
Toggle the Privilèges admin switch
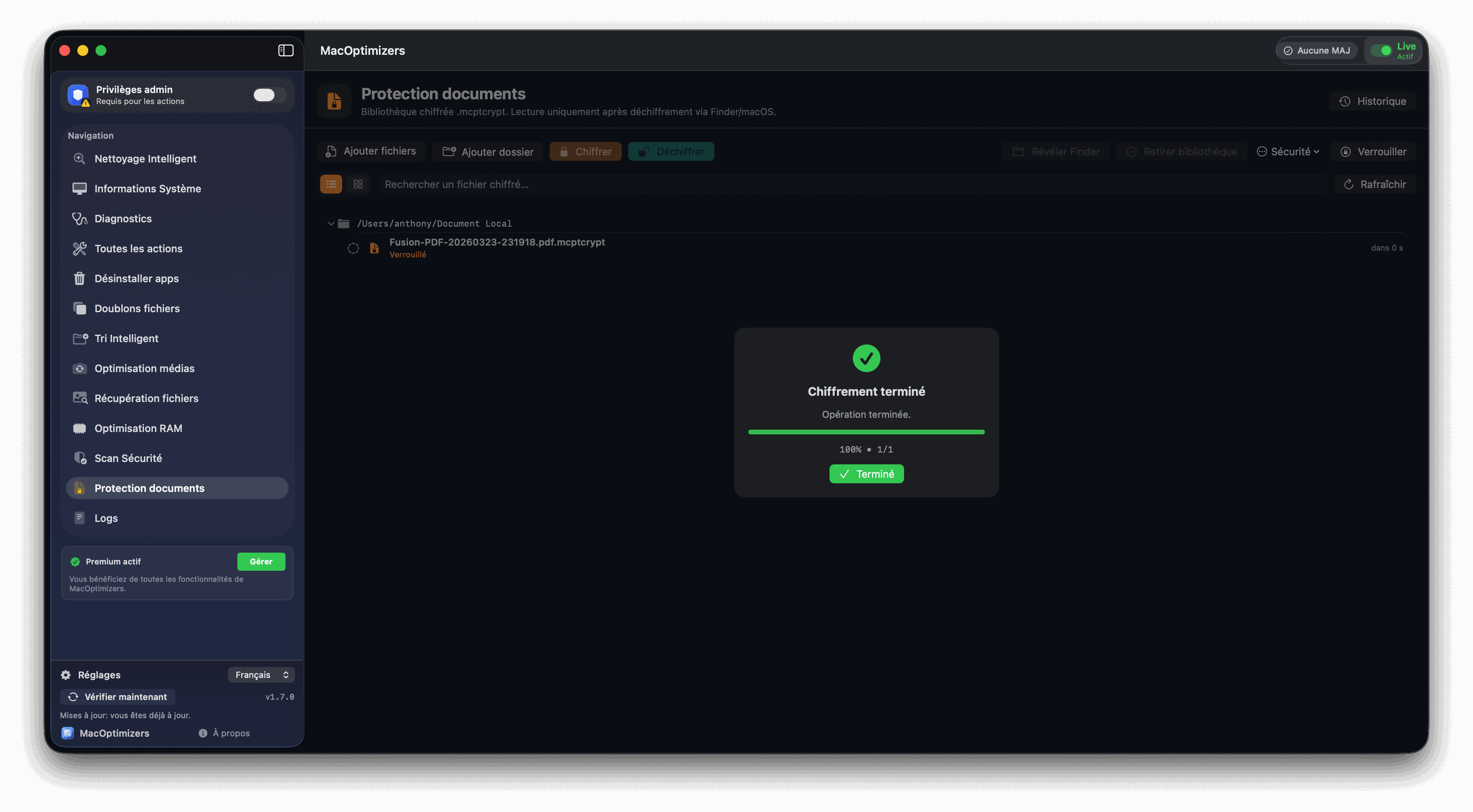click(x=269, y=95)
